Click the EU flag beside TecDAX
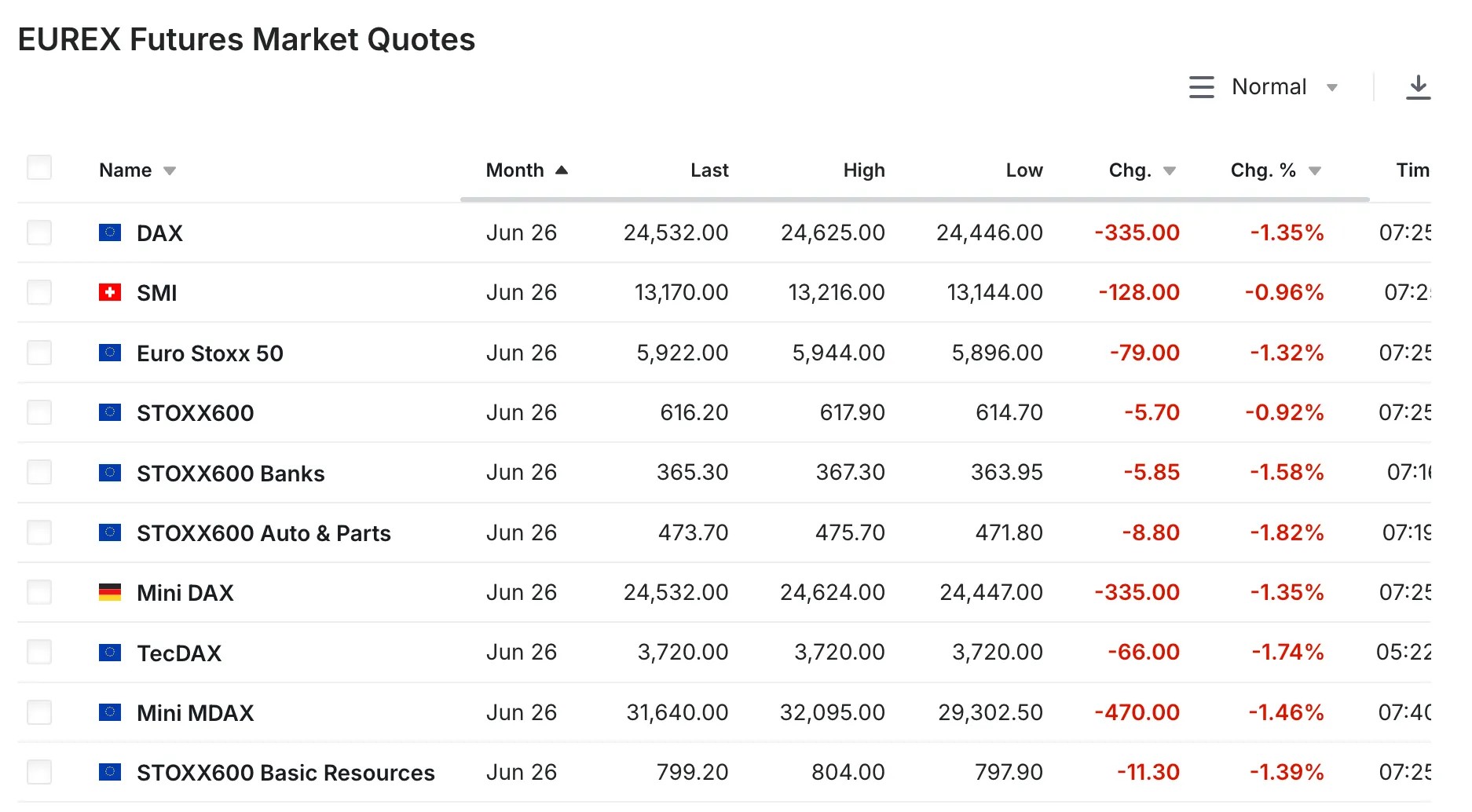 pyautogui.click(x=110, y=653)
